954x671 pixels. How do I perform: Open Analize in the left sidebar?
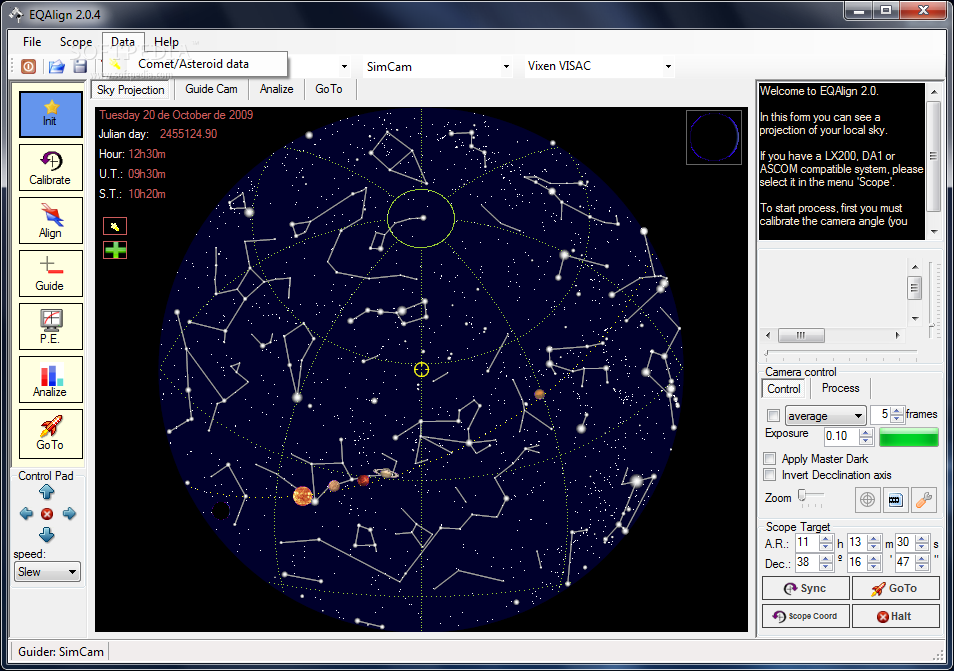point(50,380)
